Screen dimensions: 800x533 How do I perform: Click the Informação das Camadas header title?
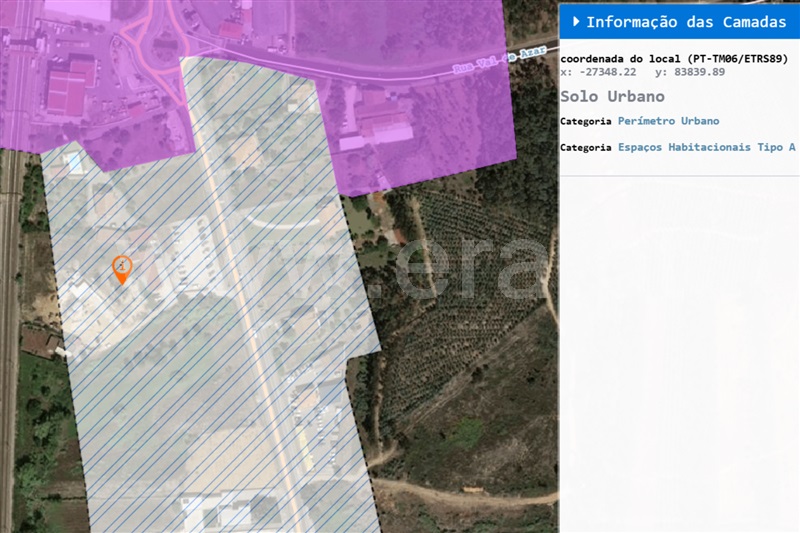(686, 22)
